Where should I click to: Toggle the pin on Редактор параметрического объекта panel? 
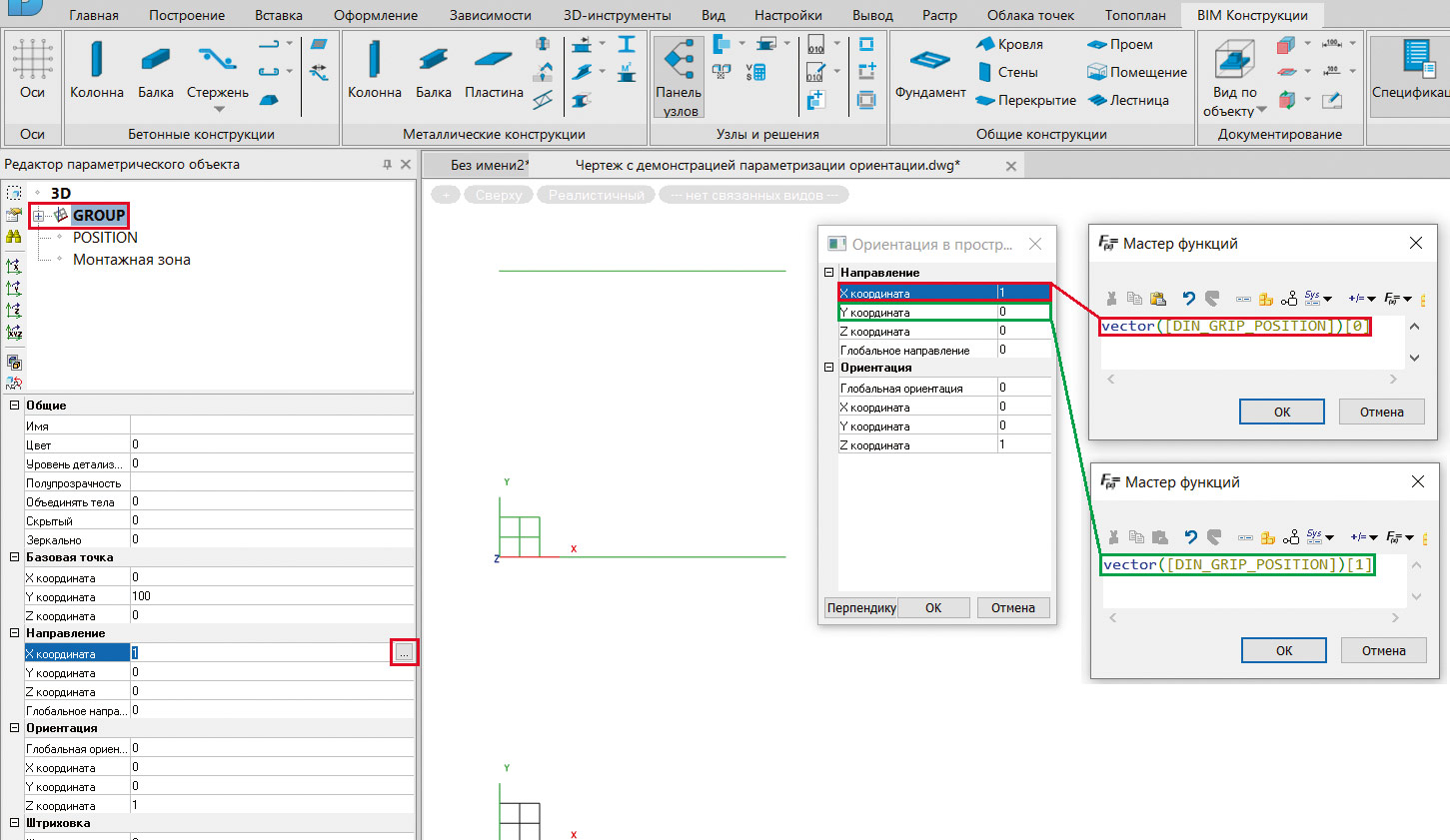[387, 165]
